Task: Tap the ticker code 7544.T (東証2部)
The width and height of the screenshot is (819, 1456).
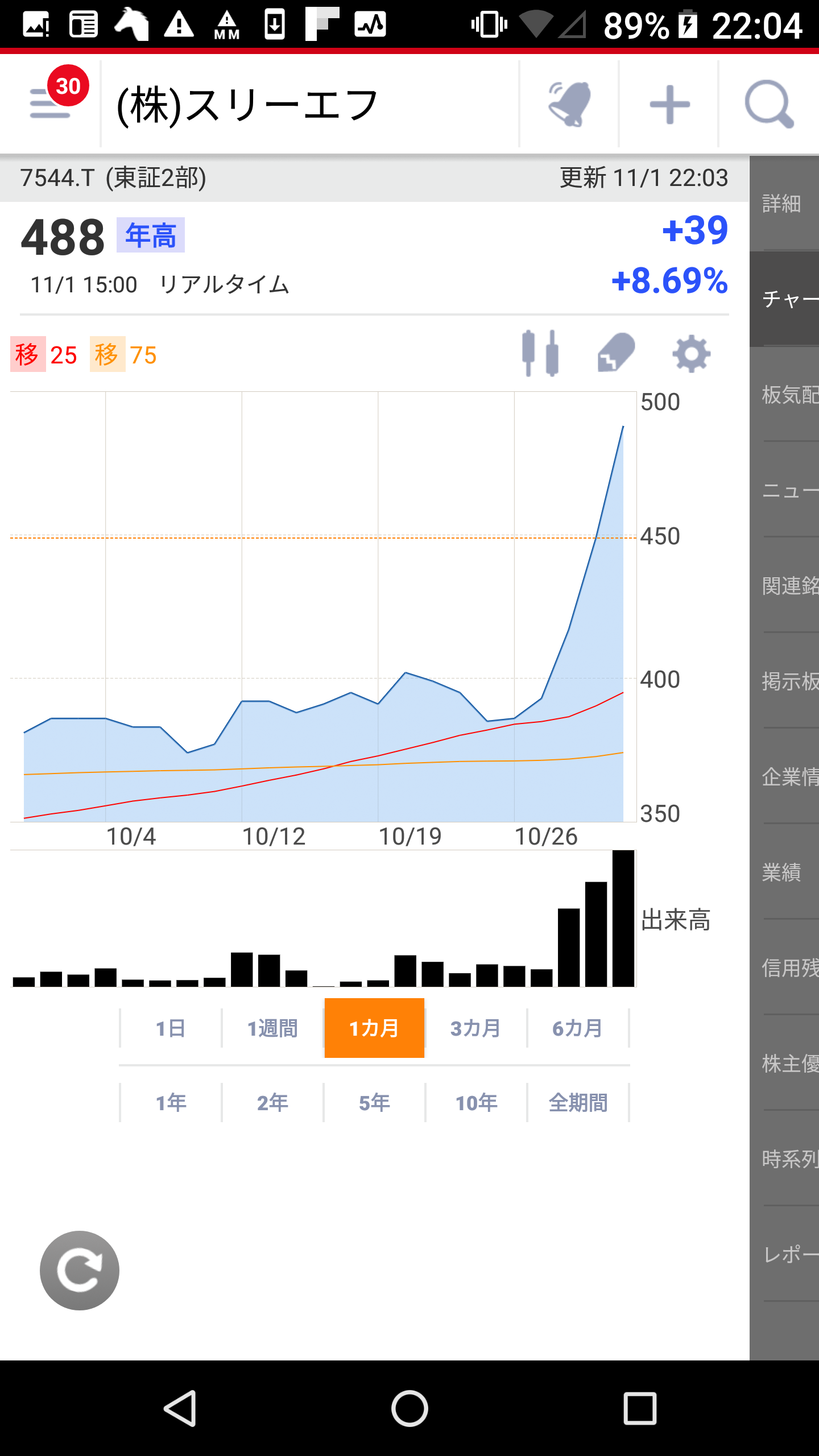Action: coord(113,177)
